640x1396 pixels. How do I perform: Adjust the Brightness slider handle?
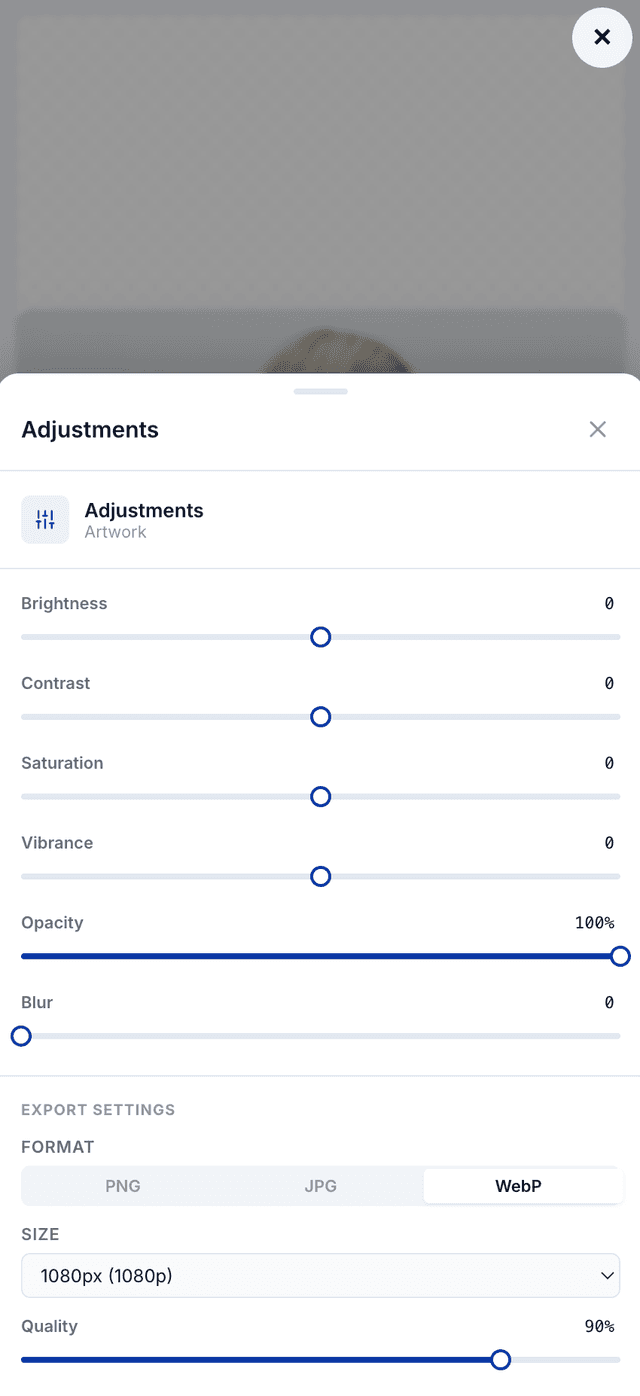[320, 637]
